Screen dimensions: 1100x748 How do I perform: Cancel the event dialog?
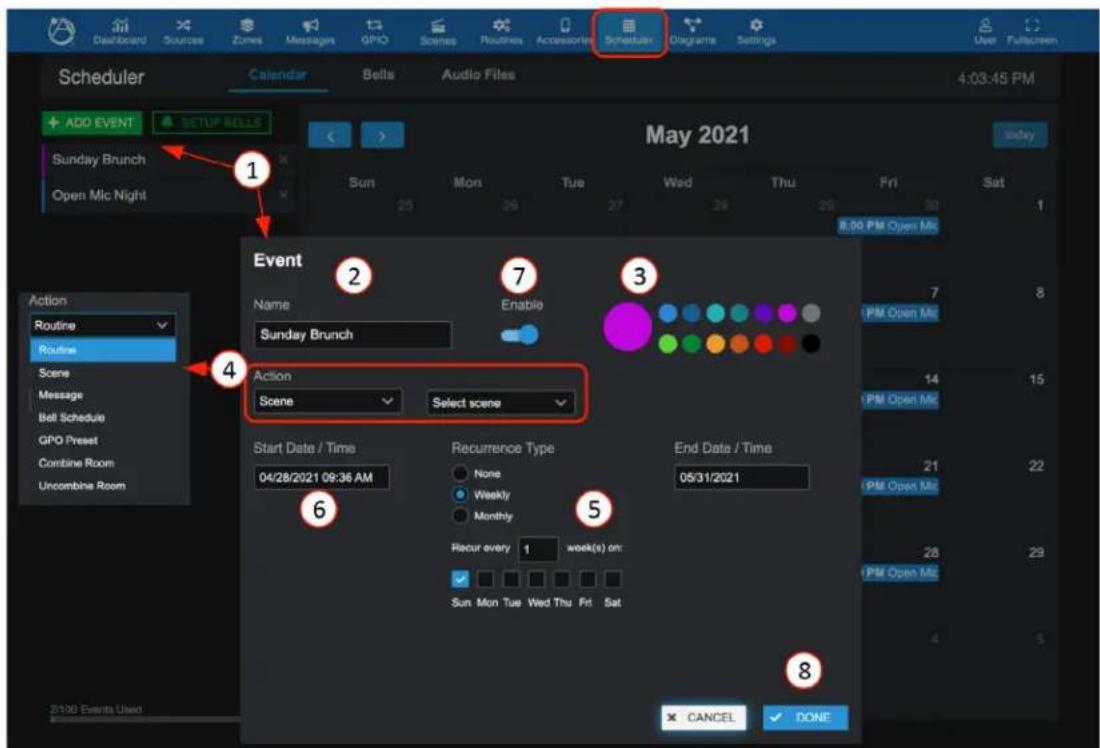pyautogui.click(x=703, y=717)
